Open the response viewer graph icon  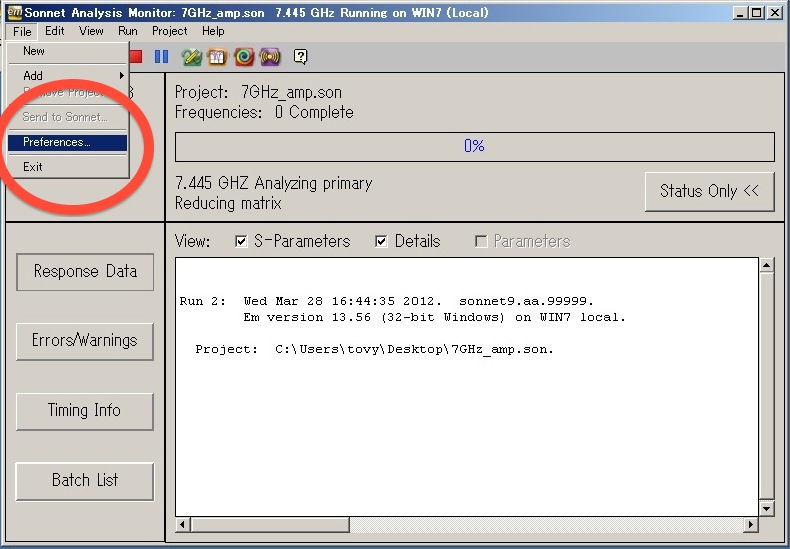coord(217,57)
